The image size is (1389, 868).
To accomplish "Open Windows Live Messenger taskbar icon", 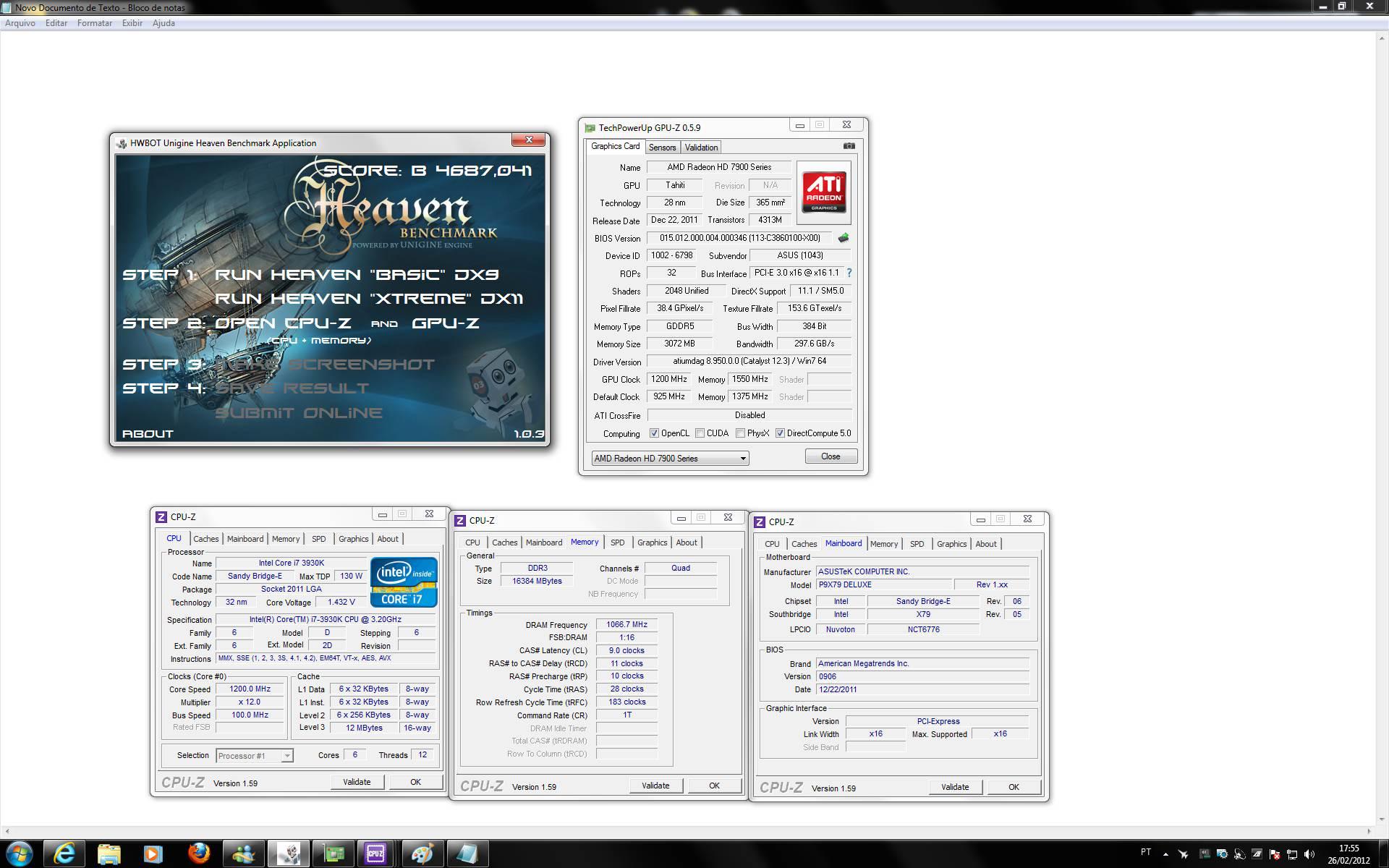I will tap(243, 854).
